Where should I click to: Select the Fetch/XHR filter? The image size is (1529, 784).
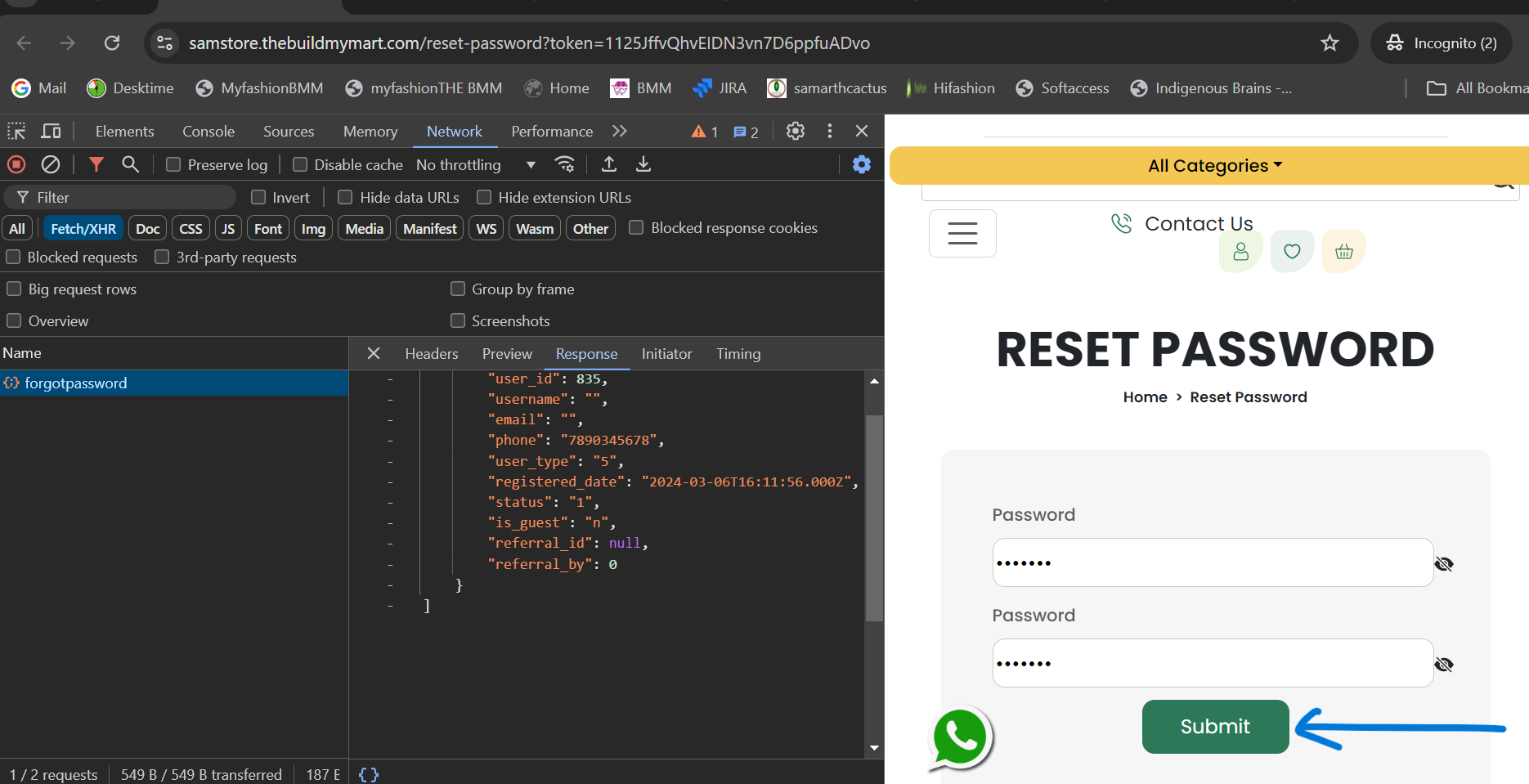pos(83,229)
